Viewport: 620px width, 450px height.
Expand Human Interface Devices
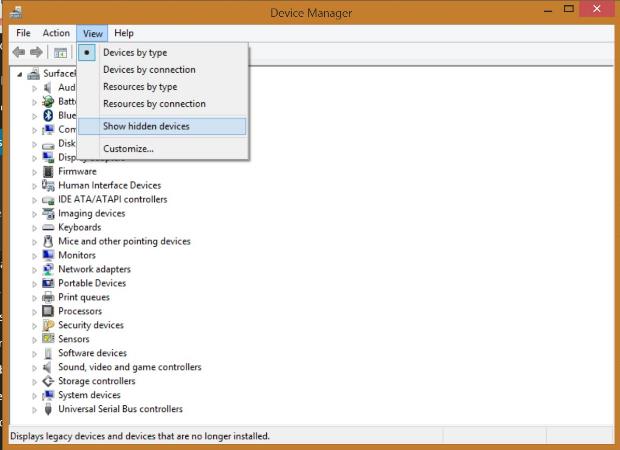pyautogui.click(x=34, y=186)
